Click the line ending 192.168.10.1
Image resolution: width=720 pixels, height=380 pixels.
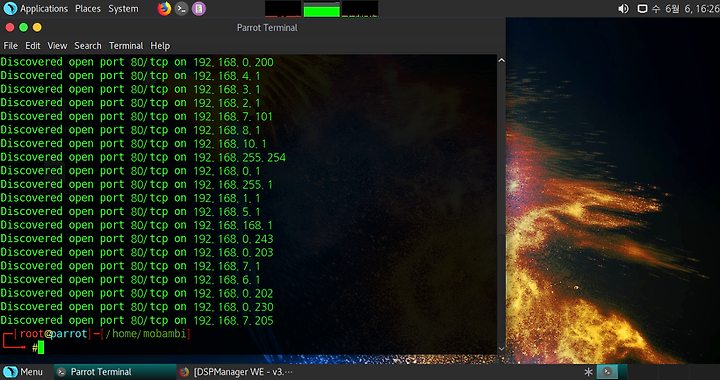[x=134, y=144]
